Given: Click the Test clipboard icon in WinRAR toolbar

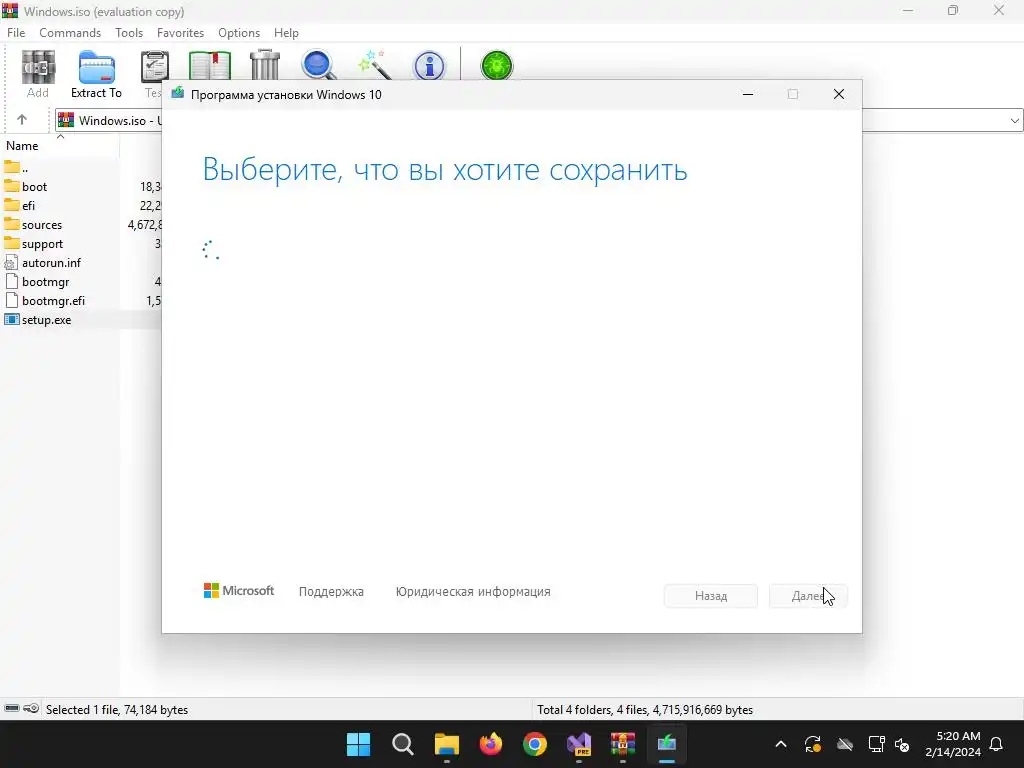Looking at the screenshot, I should tap(154, 65).
